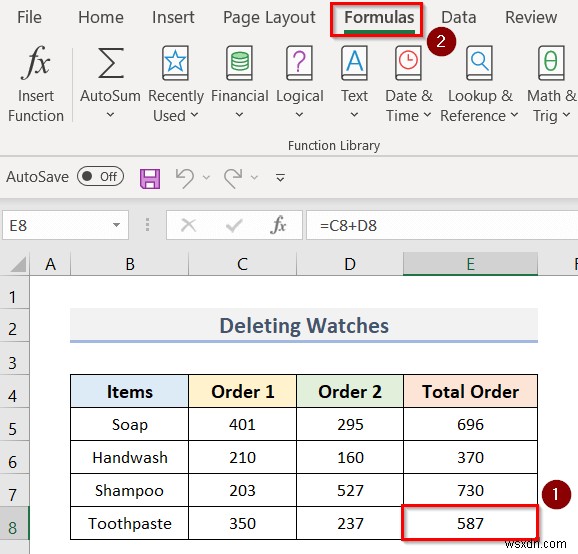The width and height of the screenshot is (578, 554).
Task: Open Recently Used functions star icon
Action: [x=175, y=63]
